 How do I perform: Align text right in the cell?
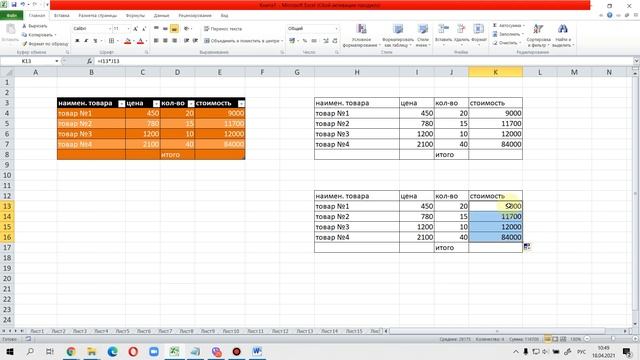[x=174, y=41]
